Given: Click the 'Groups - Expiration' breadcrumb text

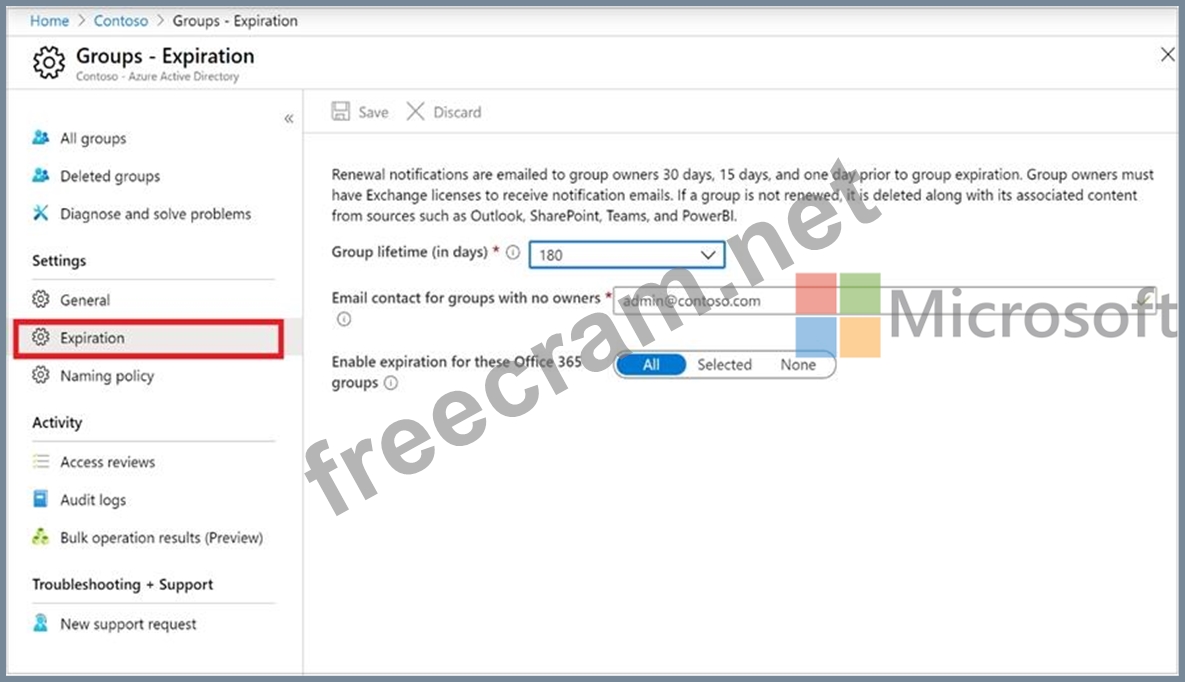Looking at the screenshot, I should (235, 20).
